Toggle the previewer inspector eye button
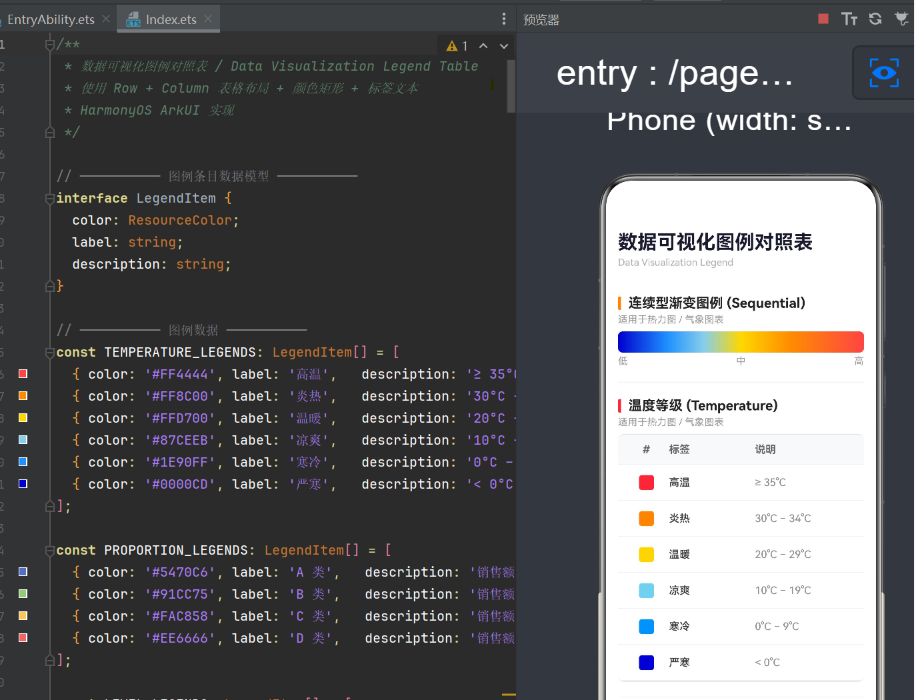The image size is (915, 700). (x=883, y=73)
